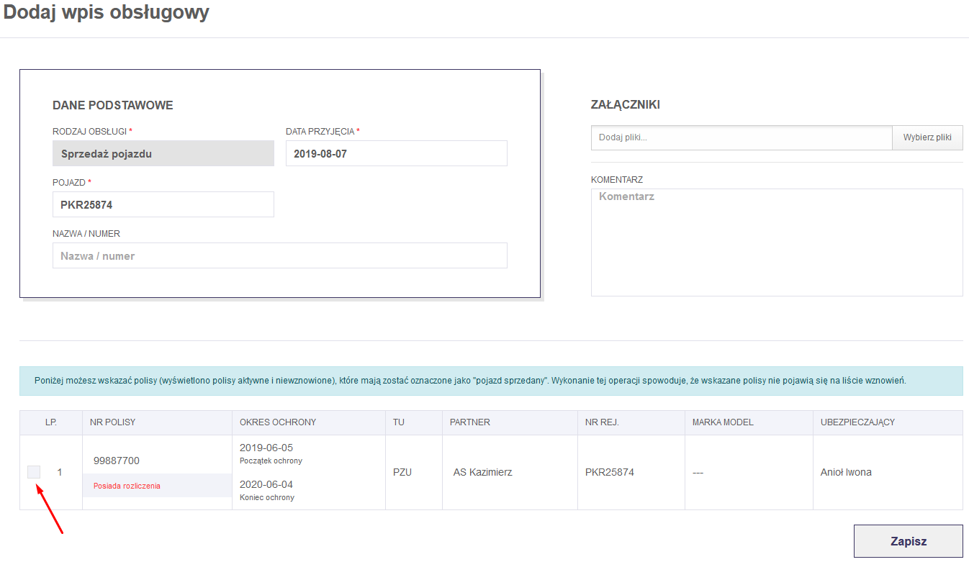969x562 pixels.
Task: Focus the Nazwa / numer input
Action: coord(279,256)
